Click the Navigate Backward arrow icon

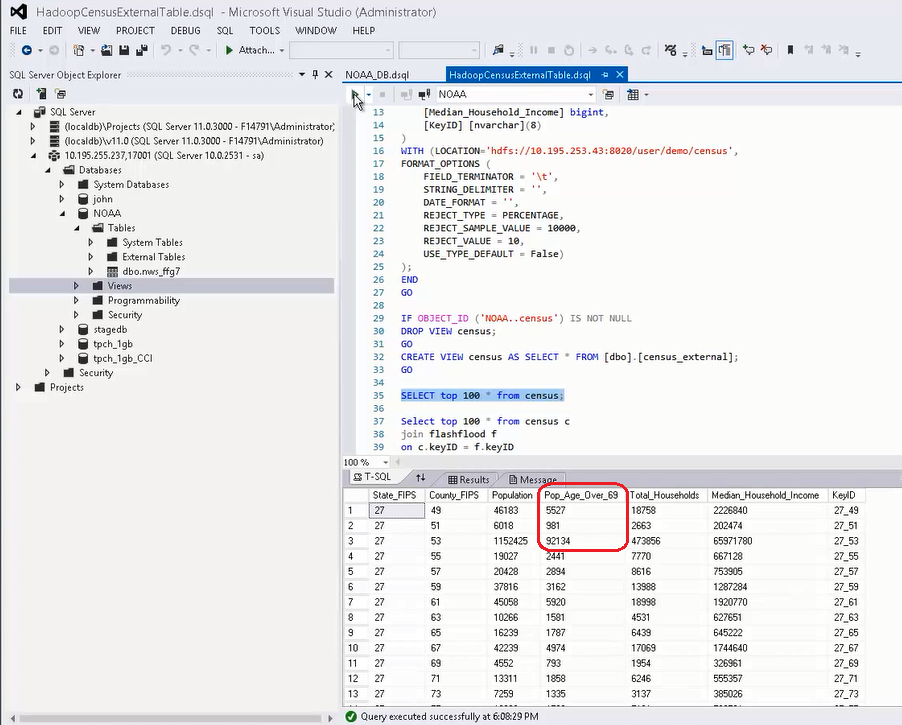26,51
